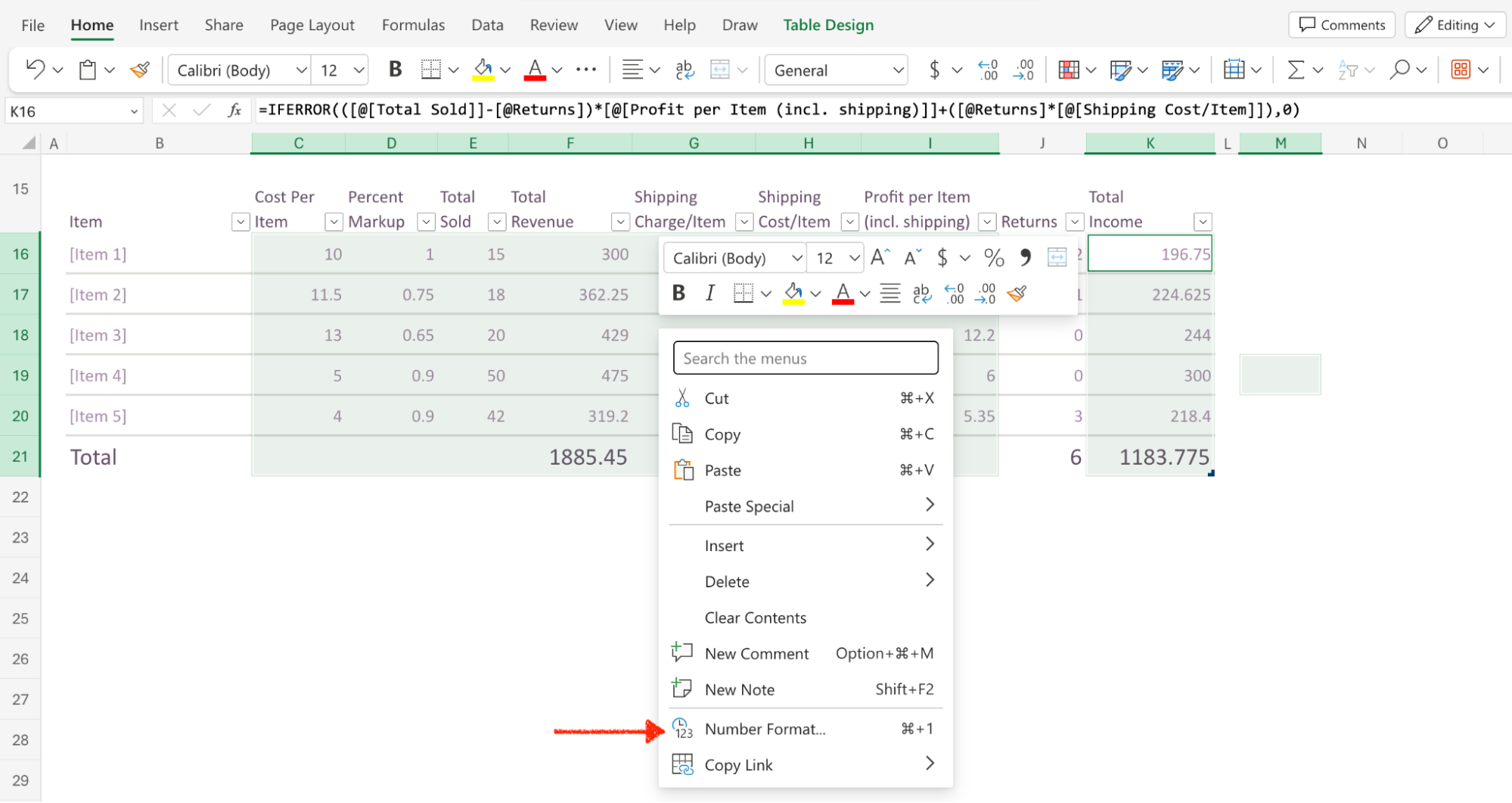Open the Total Income column filter dropdown
The width and height of the screenshot is (1512, 803).
click(x=1202, y=222)
